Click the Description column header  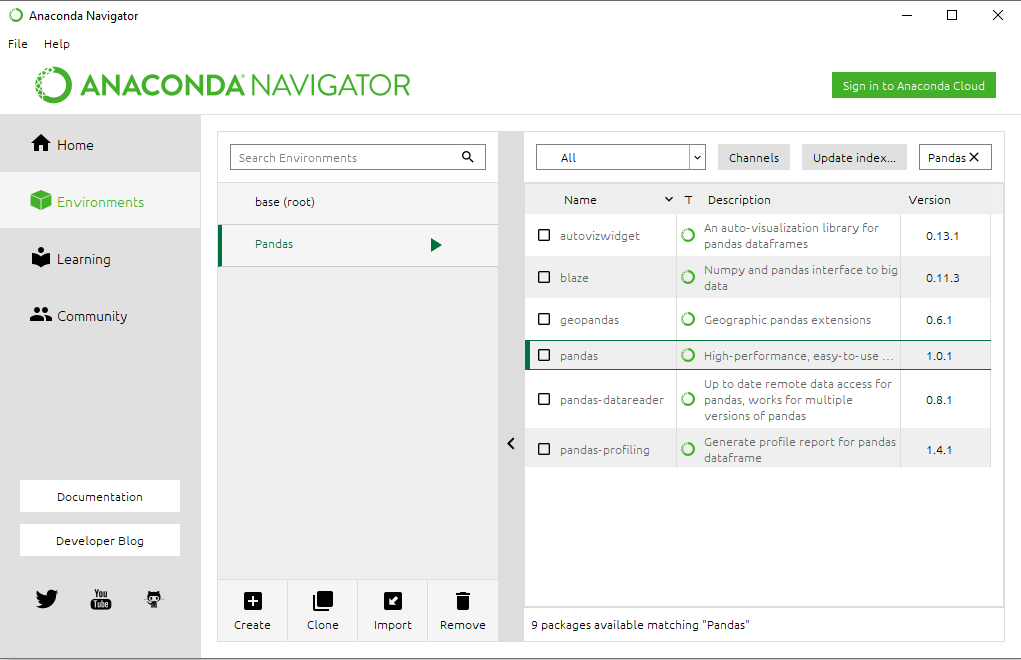click(x=739, y=200)
